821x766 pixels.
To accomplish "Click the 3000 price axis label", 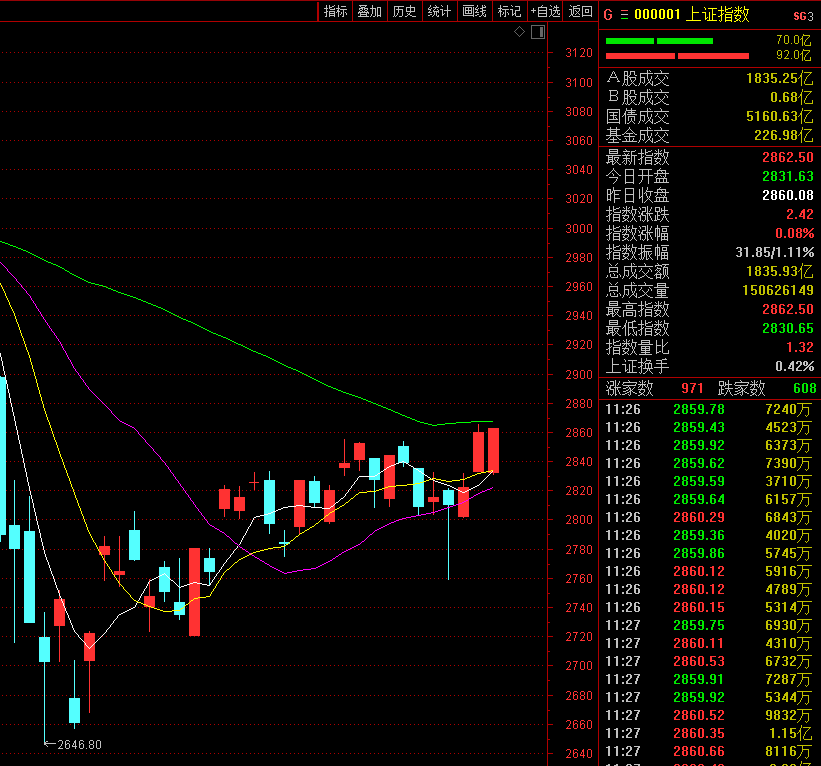I will pyautogui.click(x=579, y=229).
